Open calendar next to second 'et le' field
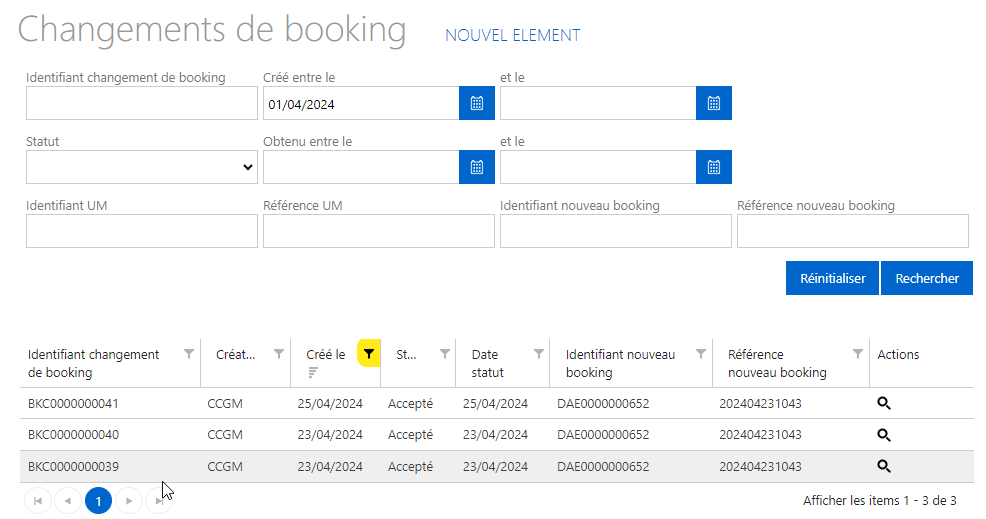The image size is (986, 519). click(714, 167)
